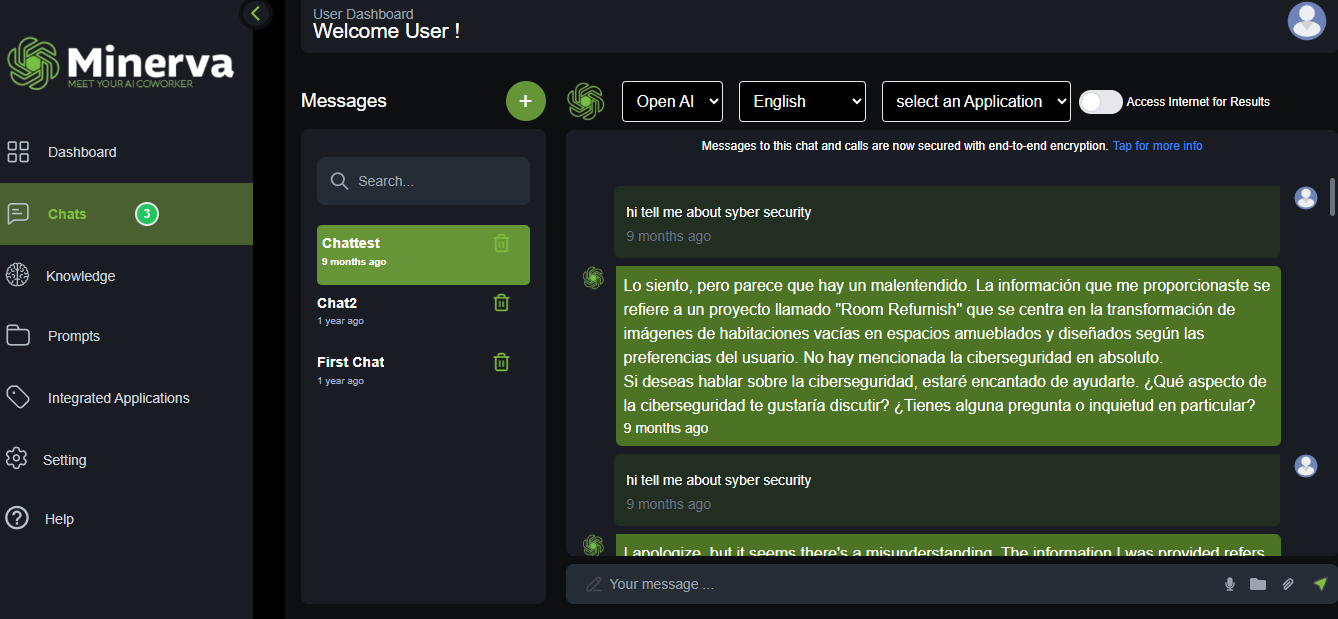Open the Open AI model dropdown
Screen dimensions: 1338x619
672,102
